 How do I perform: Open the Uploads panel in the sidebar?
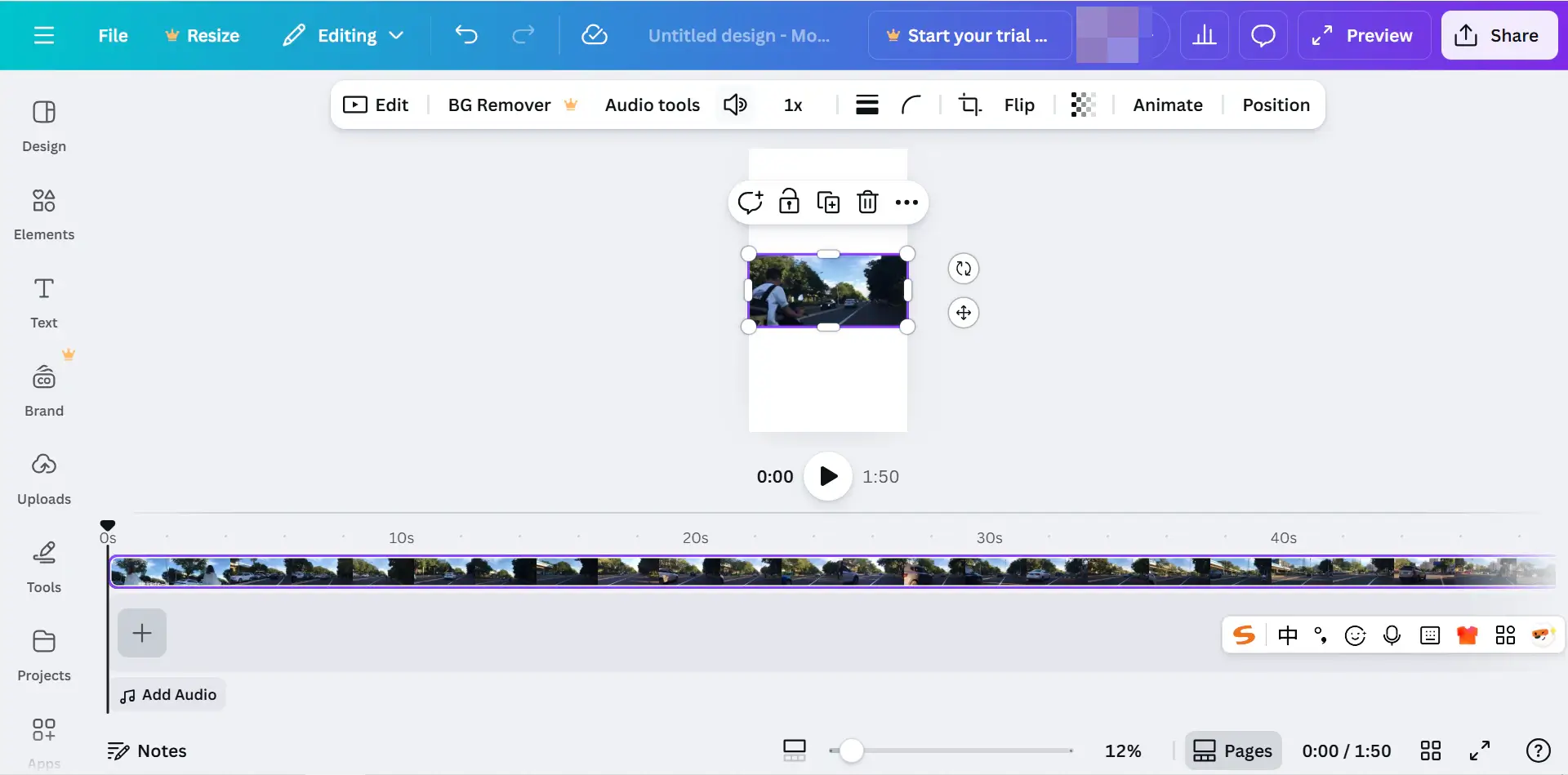(x=44, y=477)
